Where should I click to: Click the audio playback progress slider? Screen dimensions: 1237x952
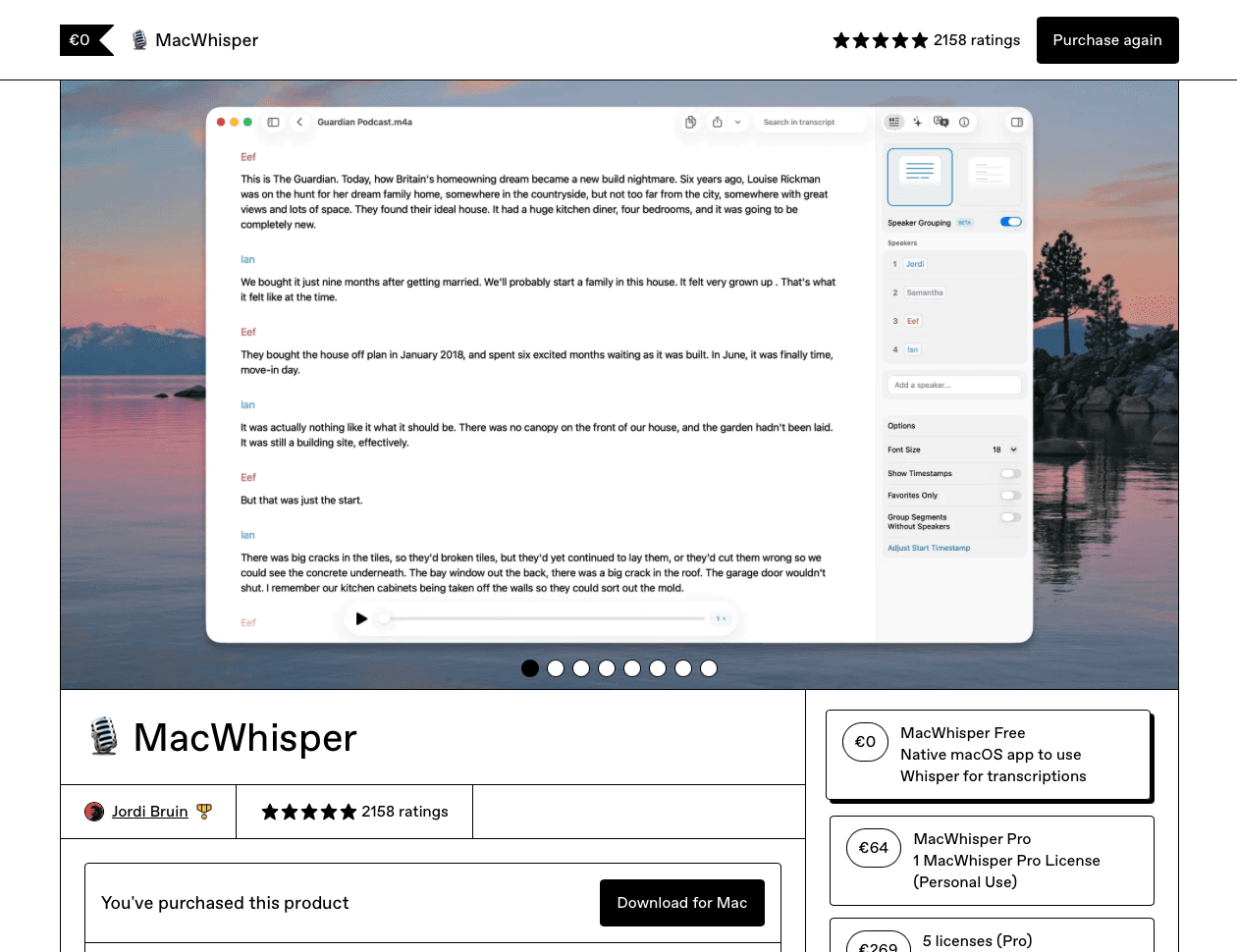click(542, 618)
